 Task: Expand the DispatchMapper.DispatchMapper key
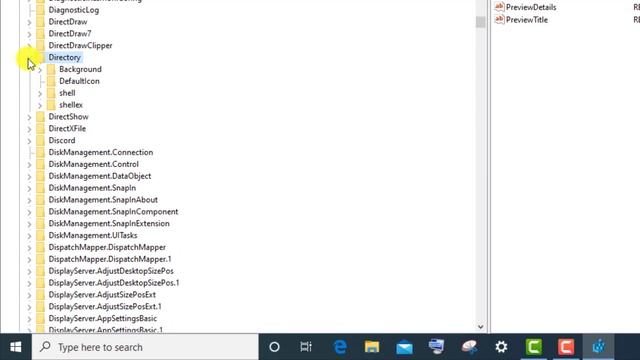coord(29,248)
